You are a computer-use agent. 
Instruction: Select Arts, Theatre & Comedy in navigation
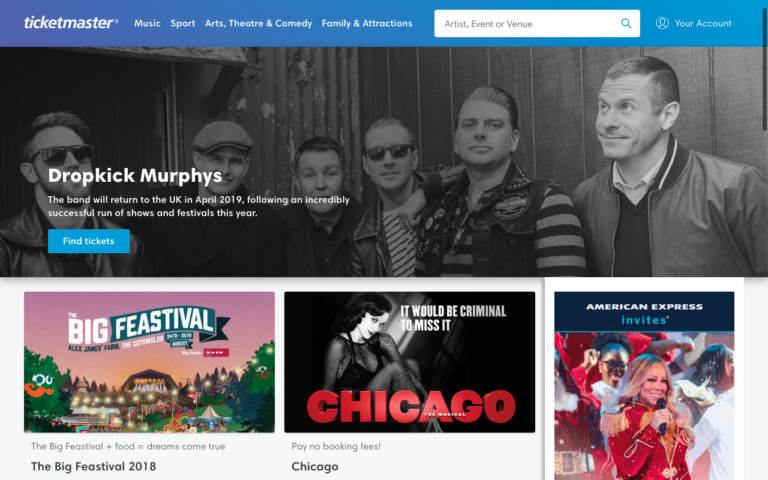[x=258, y=23]
